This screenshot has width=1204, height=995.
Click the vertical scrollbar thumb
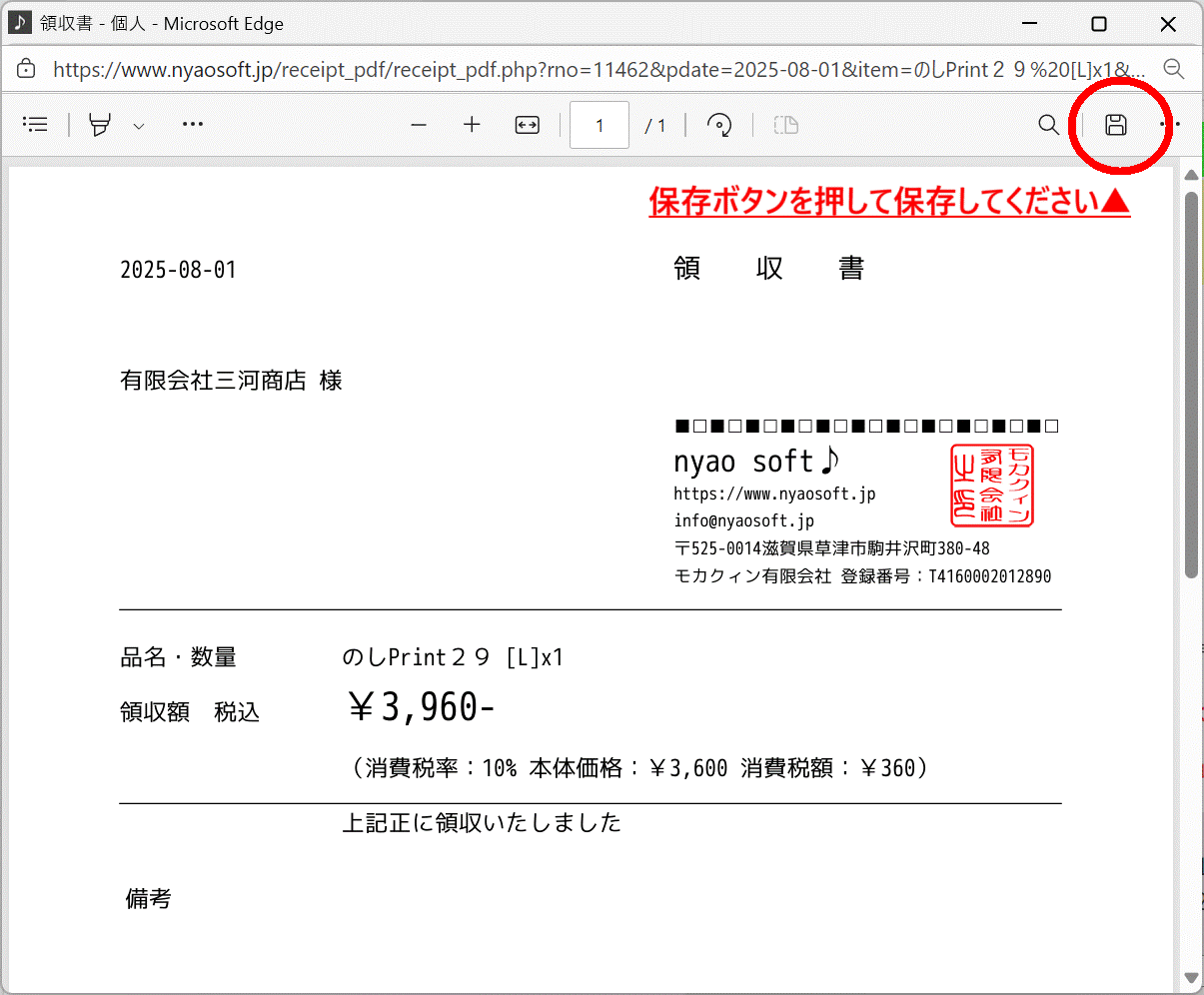1191,385
